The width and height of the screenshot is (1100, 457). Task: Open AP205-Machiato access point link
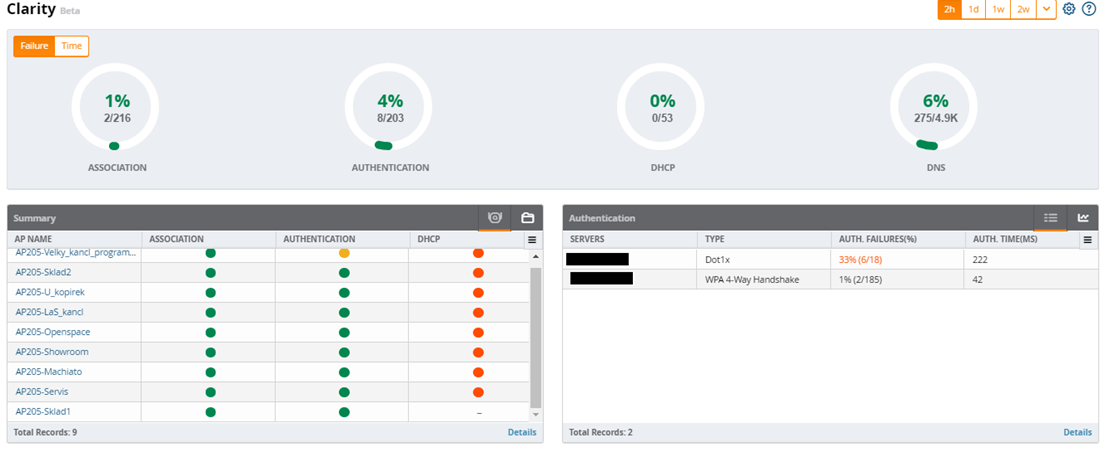point(49,372)
